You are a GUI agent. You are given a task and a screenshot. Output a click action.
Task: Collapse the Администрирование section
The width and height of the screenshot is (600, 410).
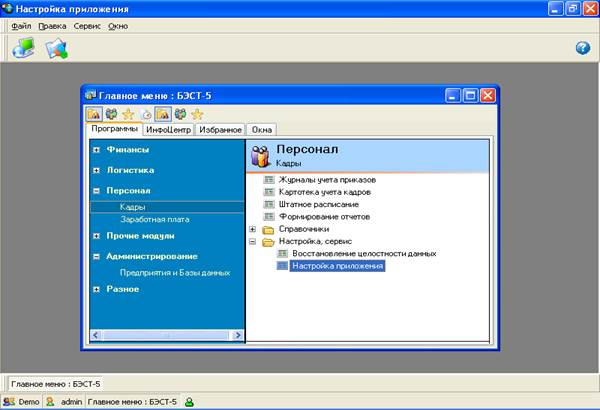[x=96, y=256]
